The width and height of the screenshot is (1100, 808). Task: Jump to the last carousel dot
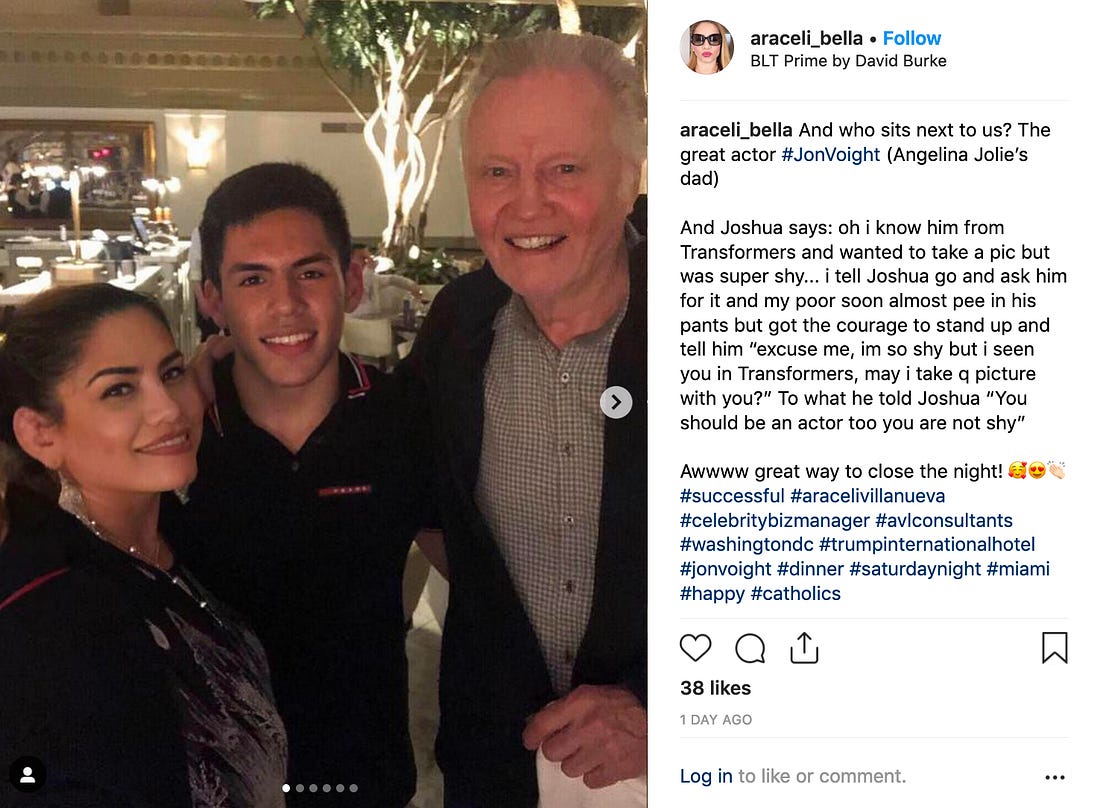tap(354, 788)
